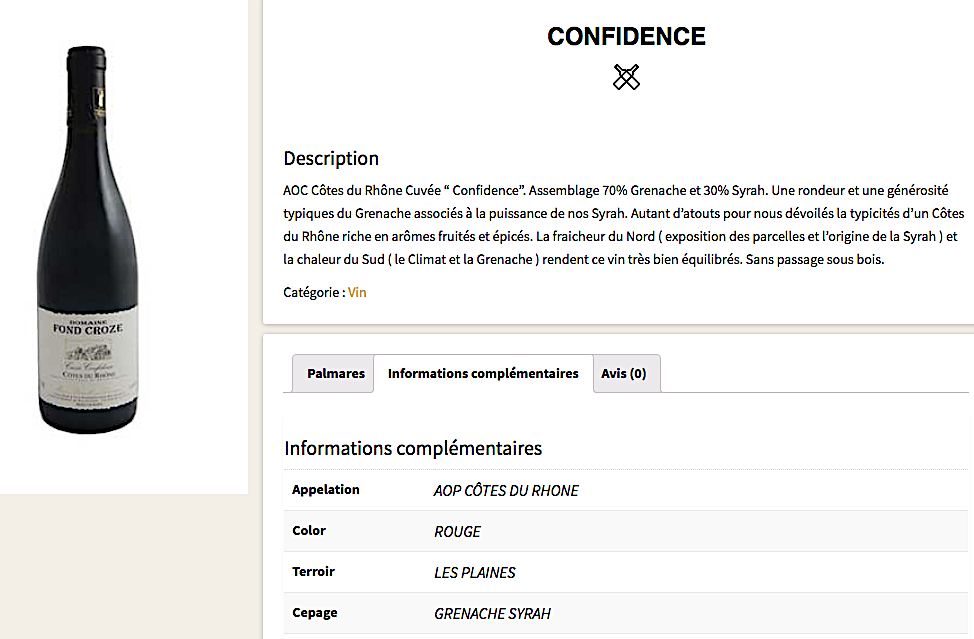Click the LES PLAINES terroir value
The width and height of the screenshot is (974, 639).
(475, 573)
